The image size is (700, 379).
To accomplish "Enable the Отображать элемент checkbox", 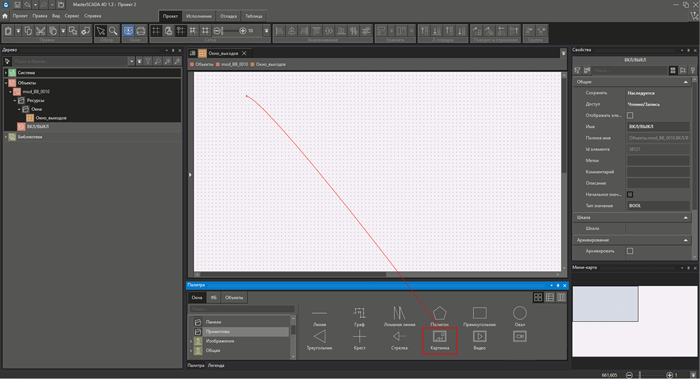I will click(x=630, y=115).
